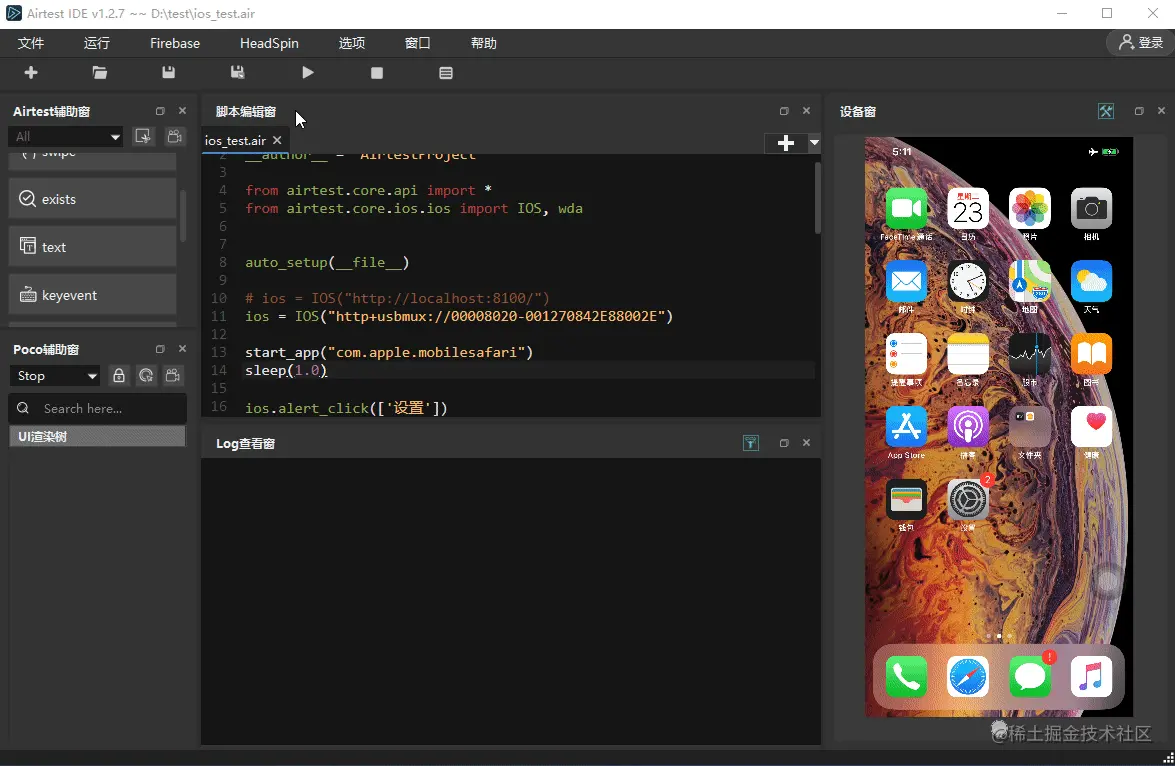Click the save-all toolbar icon
Screen dimensions: 1175x766
point(238,73)
